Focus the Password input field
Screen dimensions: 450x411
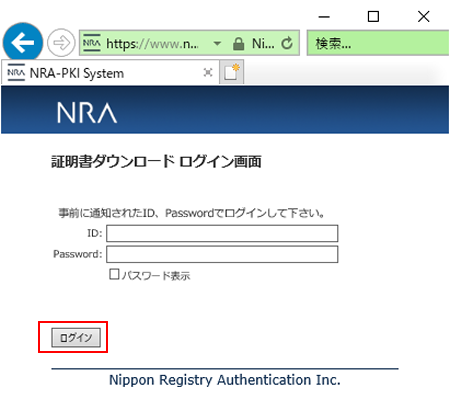coord(222,254)
